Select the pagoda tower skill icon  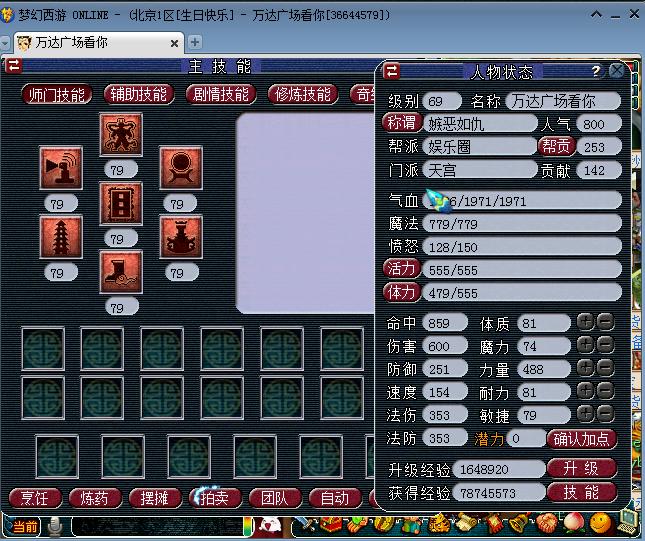61,237
